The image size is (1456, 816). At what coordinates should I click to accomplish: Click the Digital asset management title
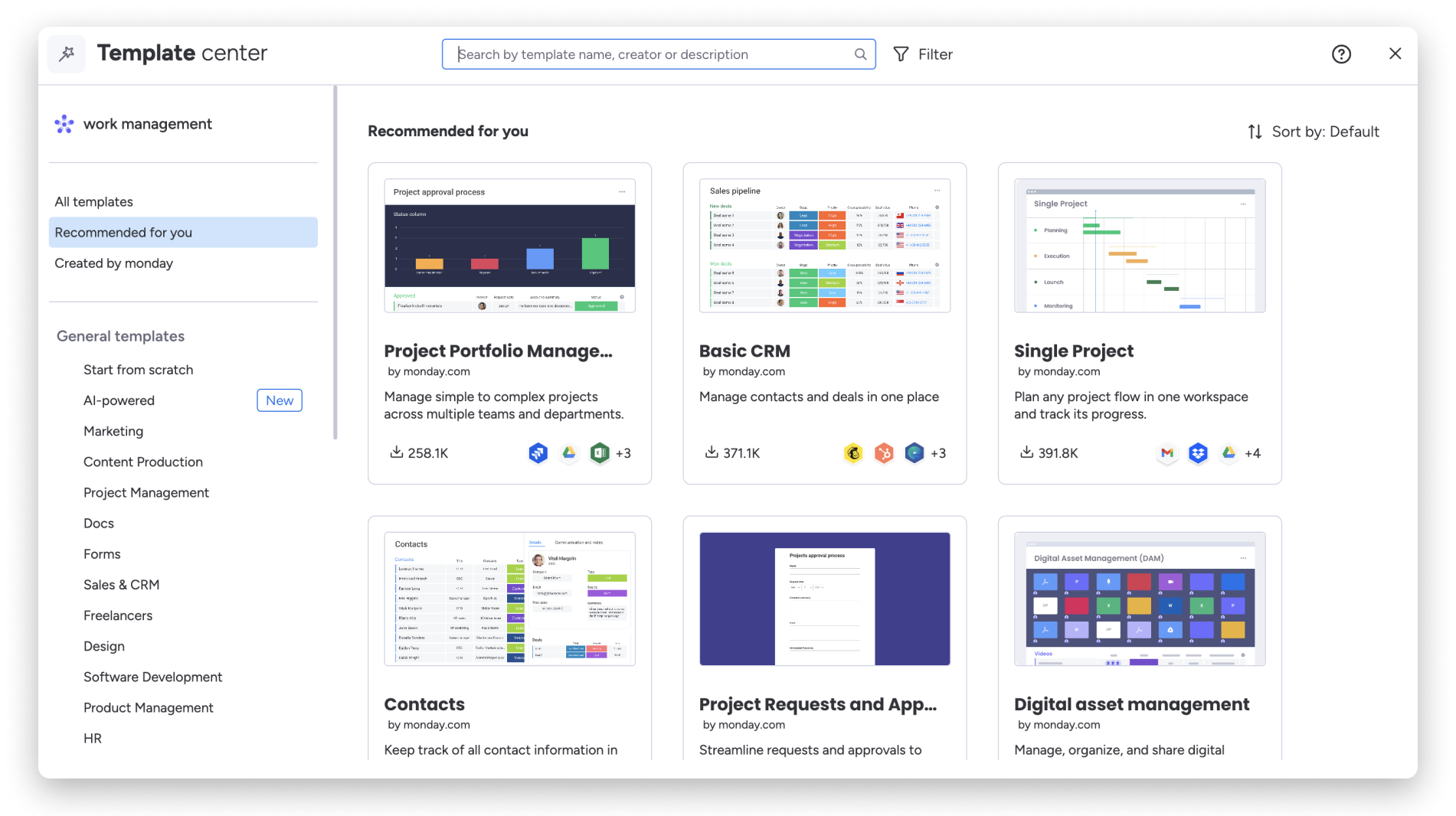coord(1132,704)
